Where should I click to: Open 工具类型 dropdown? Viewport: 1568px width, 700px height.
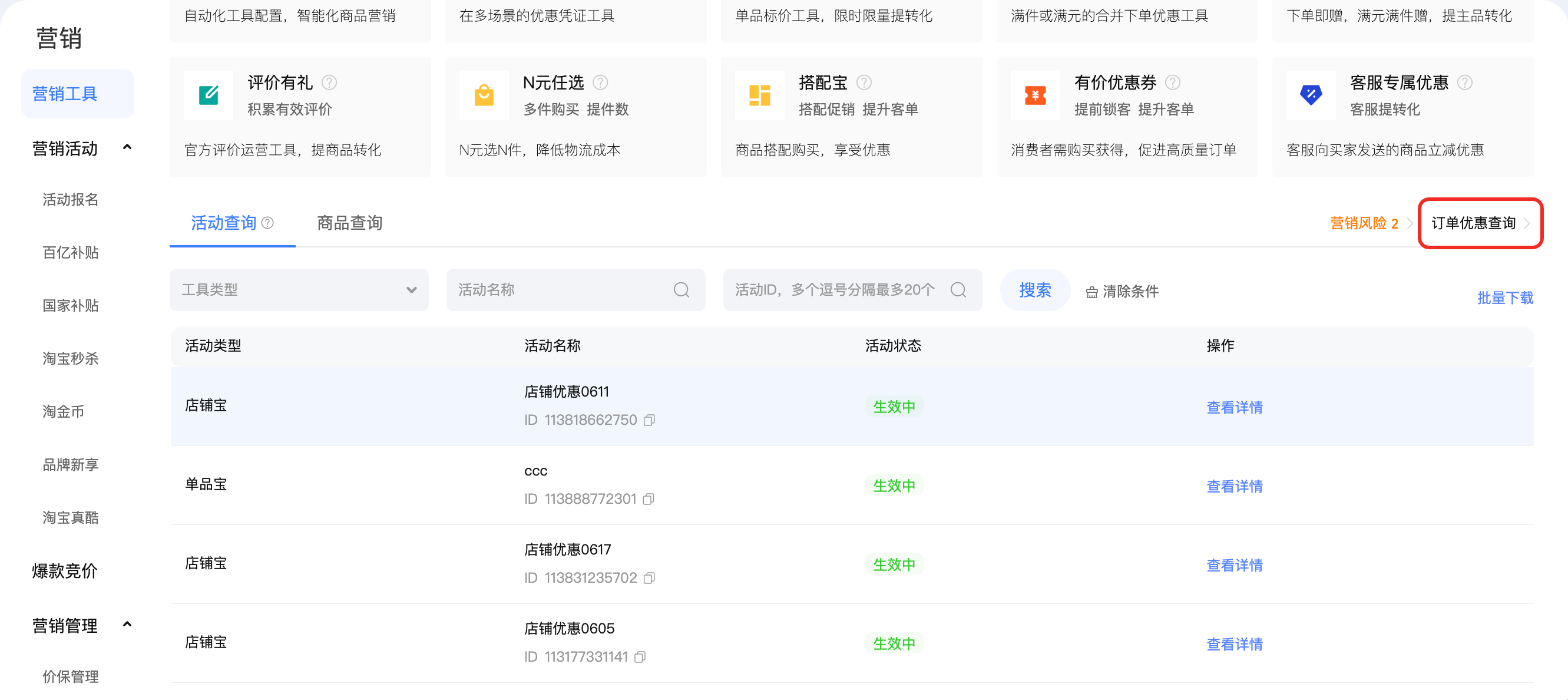click(299, 290)
